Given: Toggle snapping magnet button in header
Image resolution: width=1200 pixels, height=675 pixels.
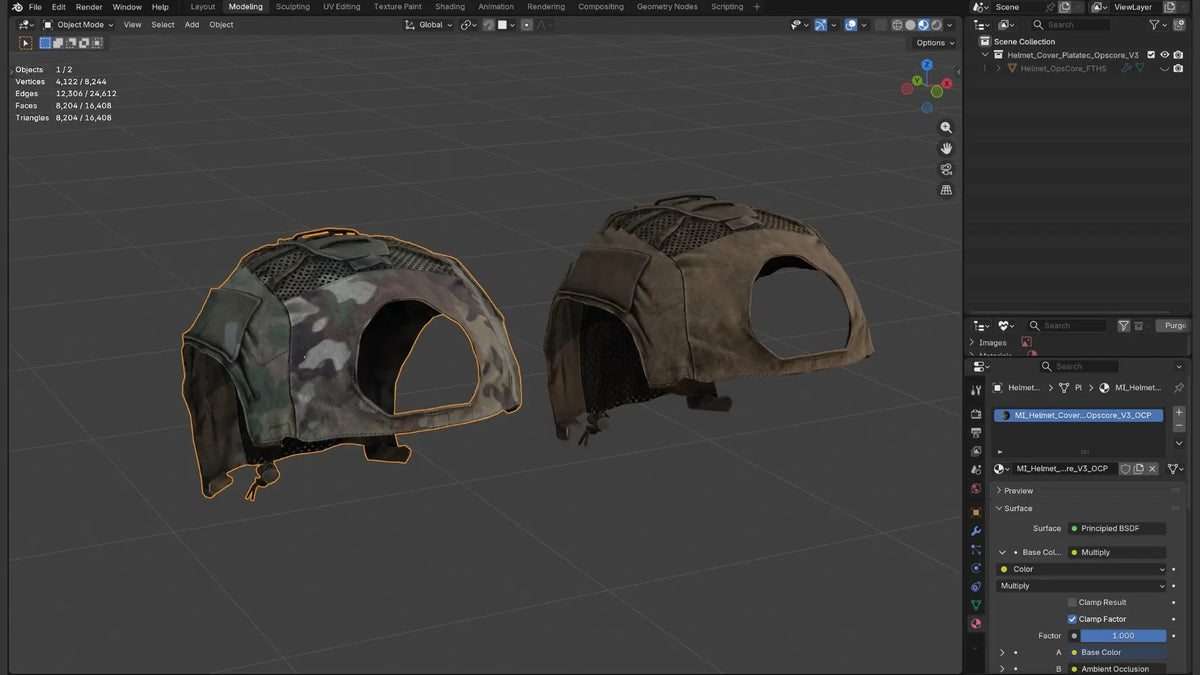Looking at the screenshot, I should coord(489,25).
